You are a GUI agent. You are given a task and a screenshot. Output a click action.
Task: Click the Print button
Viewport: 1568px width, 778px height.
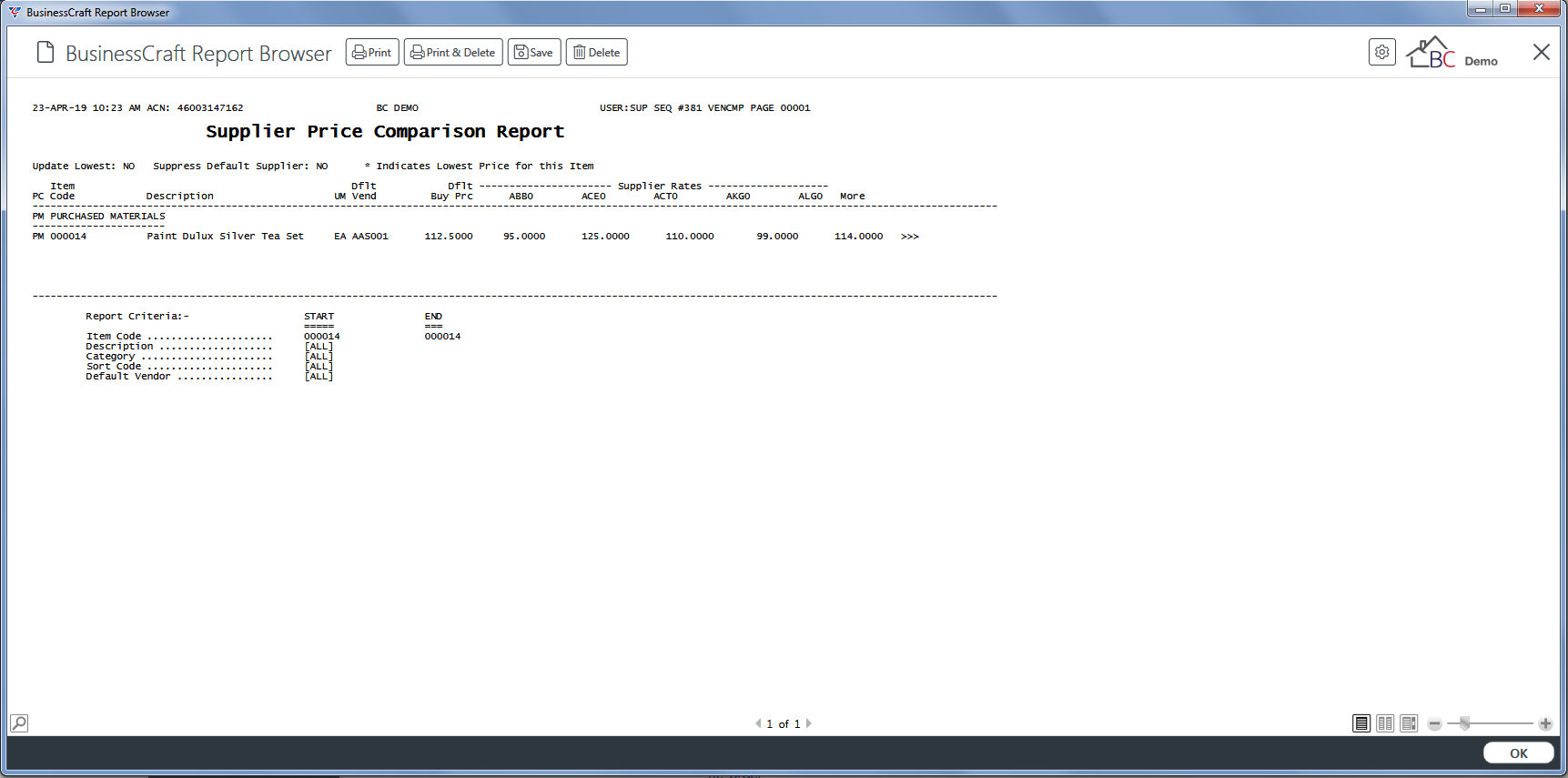coord(372,53)
